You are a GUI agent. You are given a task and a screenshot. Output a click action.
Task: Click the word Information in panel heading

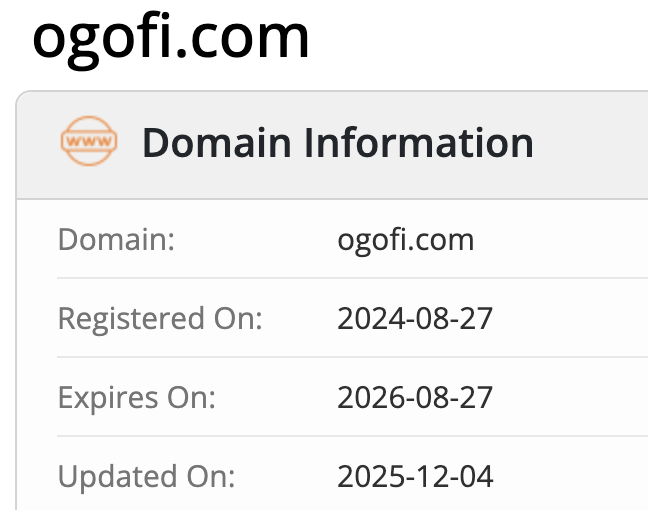pyautogui.click(x=418, y=143)
